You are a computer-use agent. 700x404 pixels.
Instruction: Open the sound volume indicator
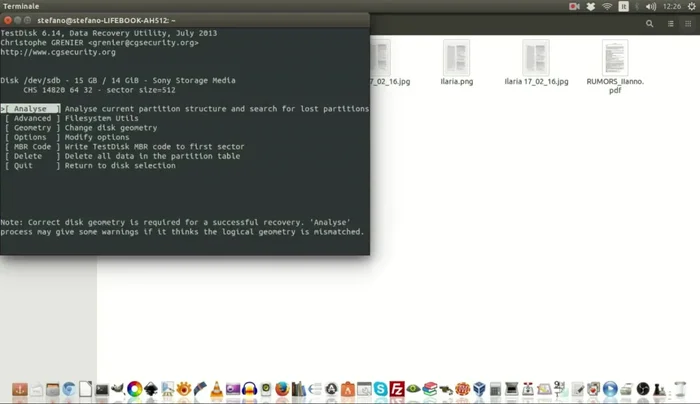[651, 6]
